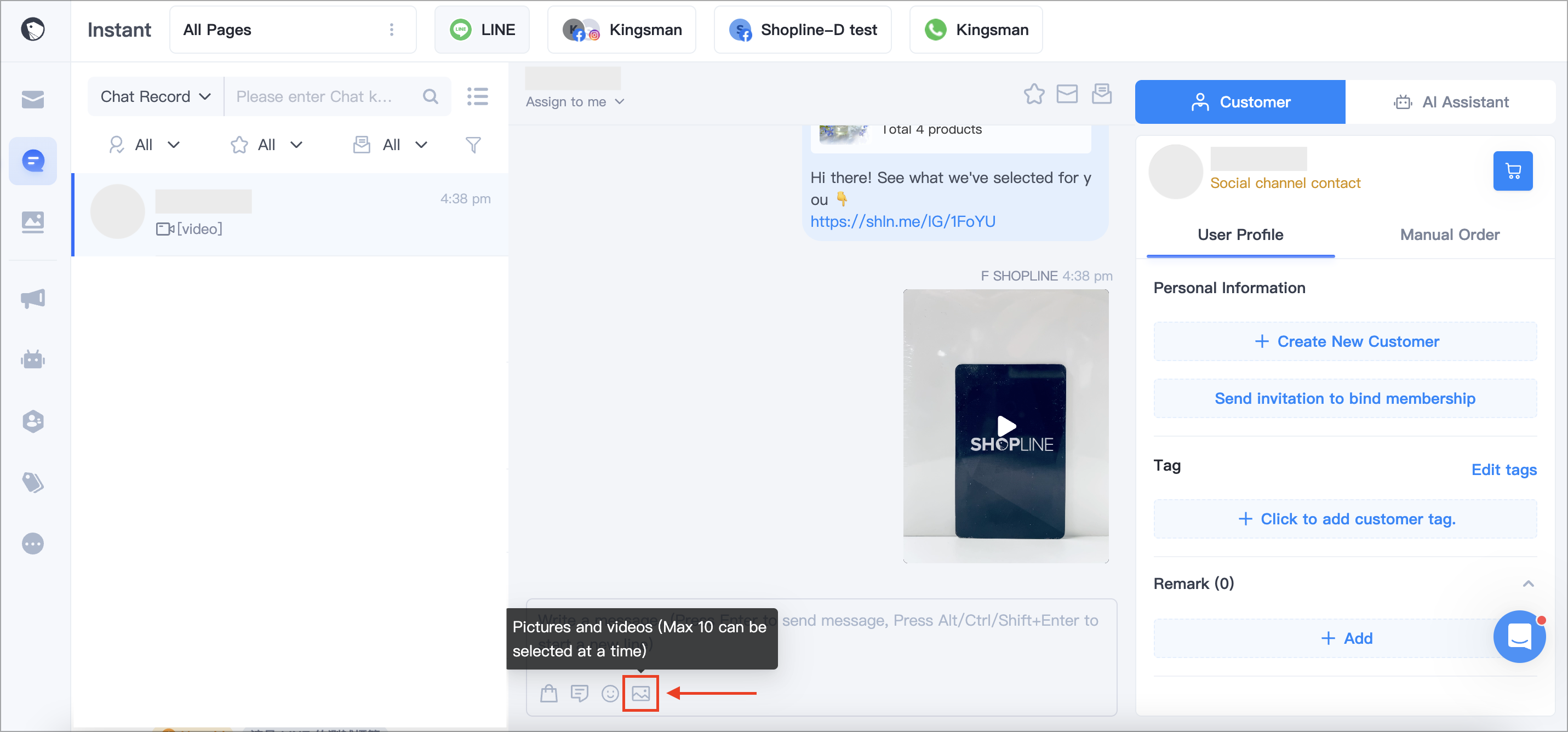
Task: Click the Add remark button
Action: point(1344,638)
